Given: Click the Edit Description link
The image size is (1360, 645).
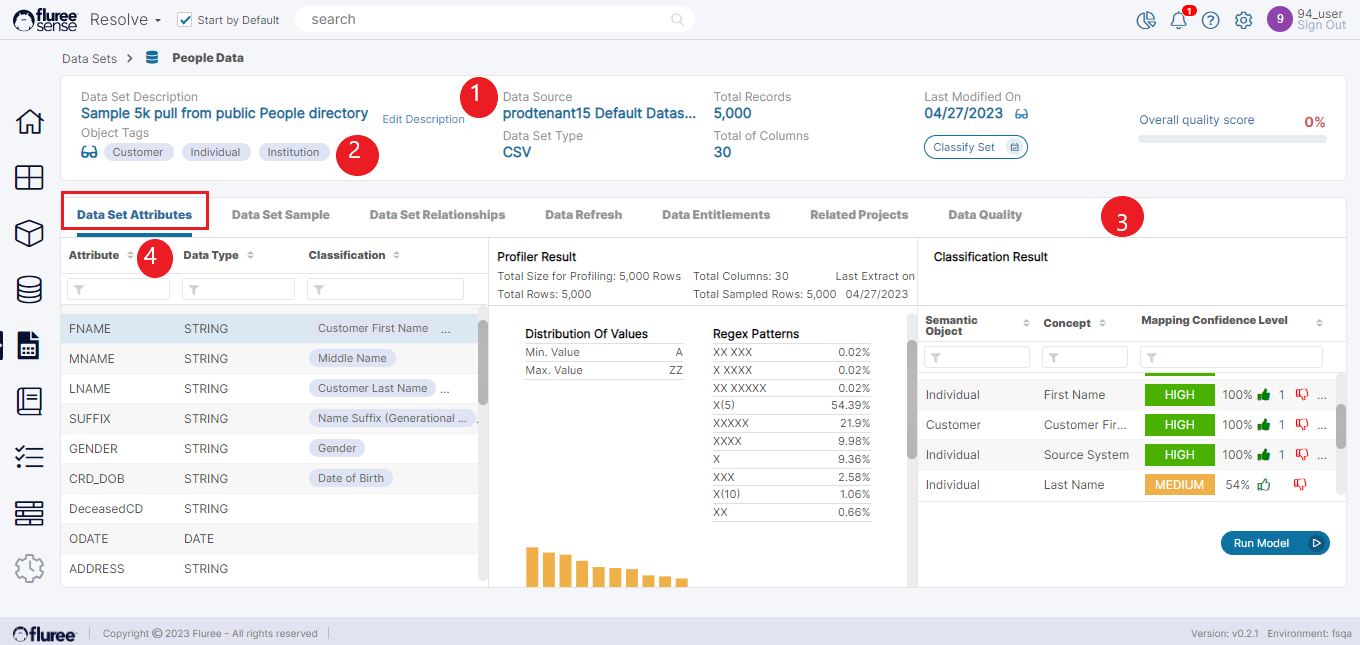Looking at the screenshot, I should (x=423, y=120).
